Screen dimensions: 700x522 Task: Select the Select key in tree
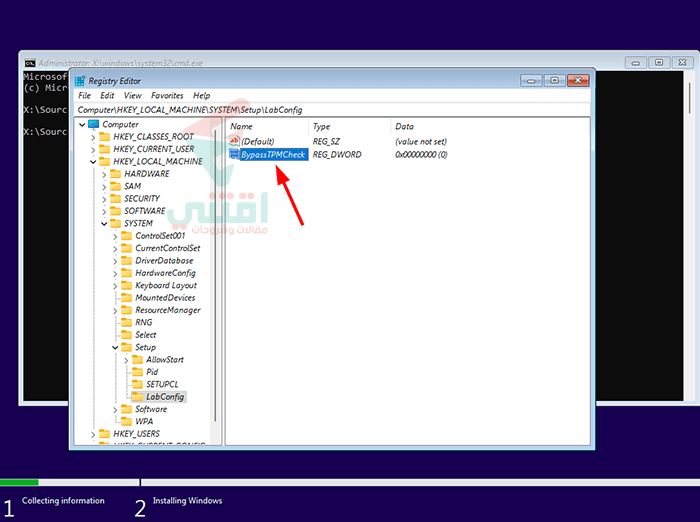pos(146,335)
